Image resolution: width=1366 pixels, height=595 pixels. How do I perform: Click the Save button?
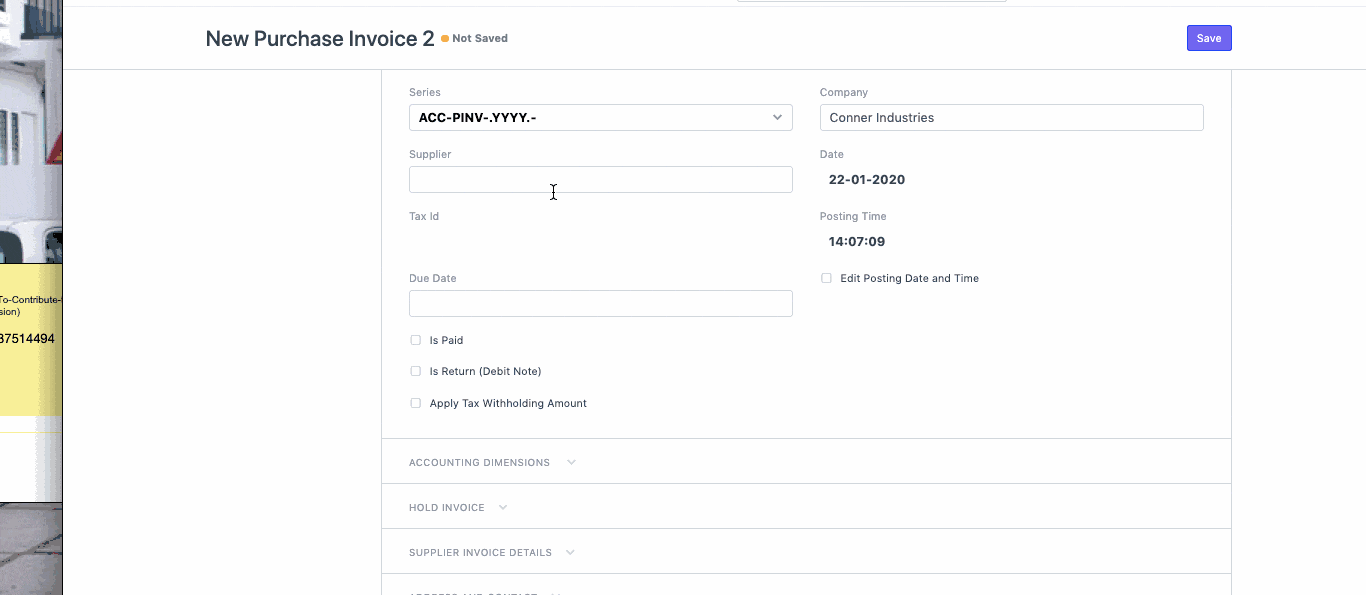[1208, 38]
